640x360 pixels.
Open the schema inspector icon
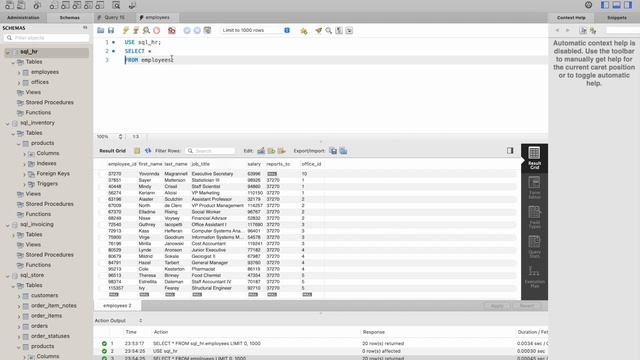[x=37, y=5]
